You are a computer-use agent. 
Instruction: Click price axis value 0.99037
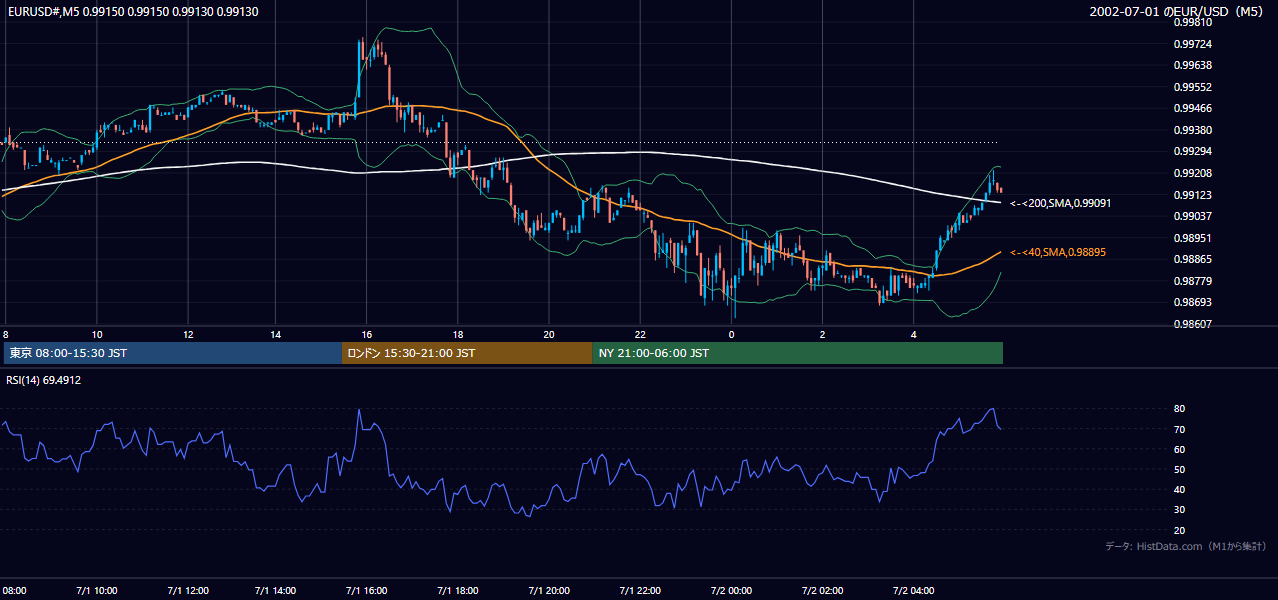(1192, 216)
